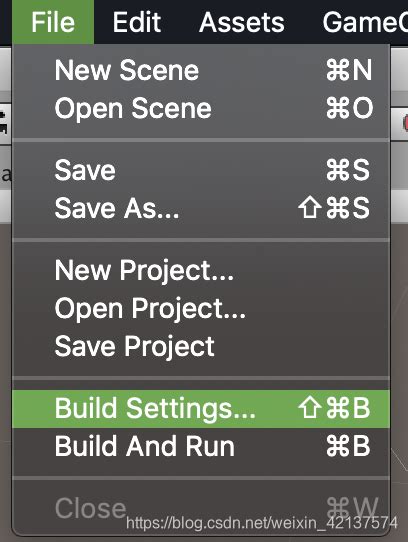The height and width of the screenshot is (542, 408).
Task: Choose New Scene from File menu
Action: pyautogui.click(x=201, y=70)
